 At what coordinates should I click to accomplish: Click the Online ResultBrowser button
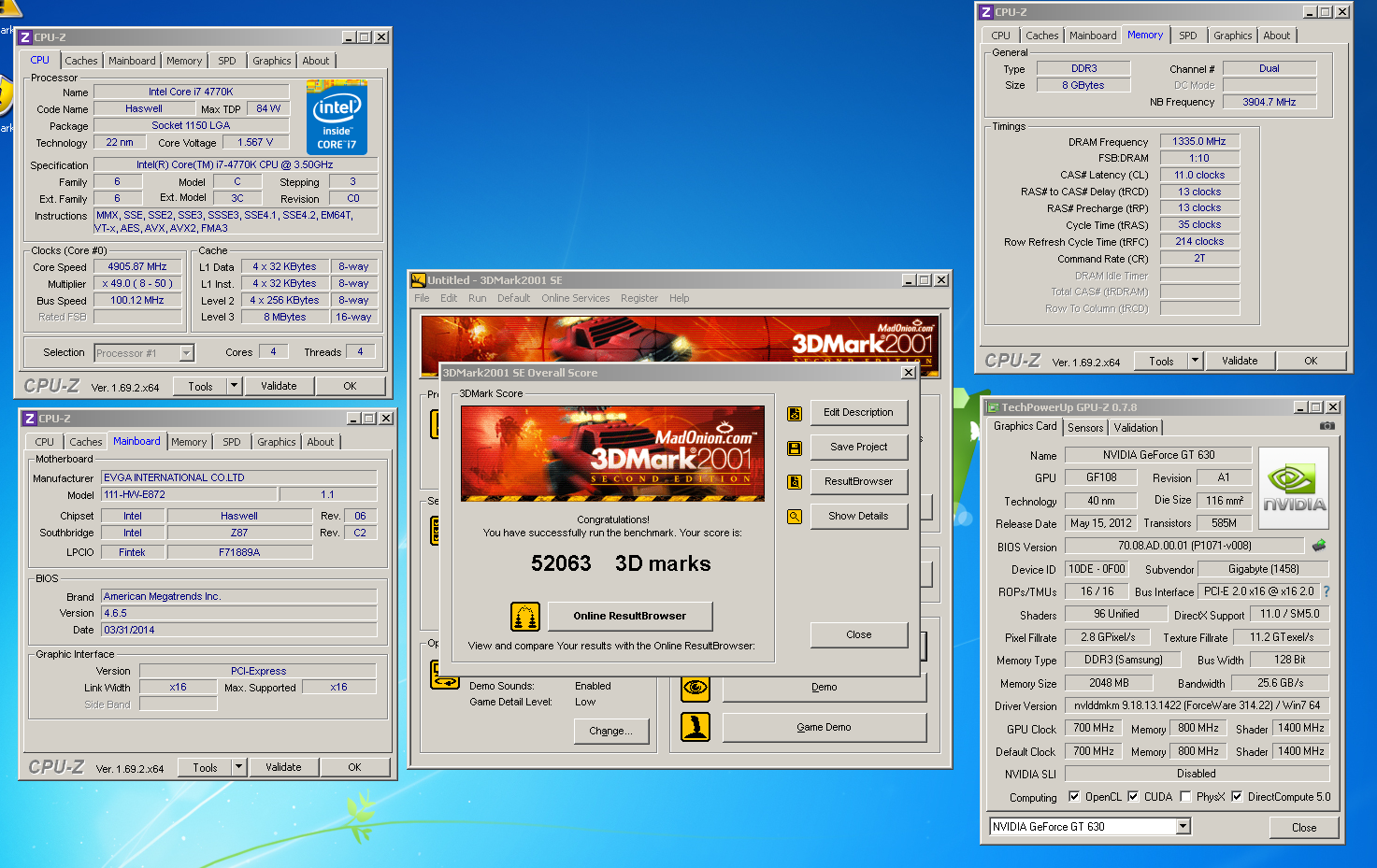point(629,616)
